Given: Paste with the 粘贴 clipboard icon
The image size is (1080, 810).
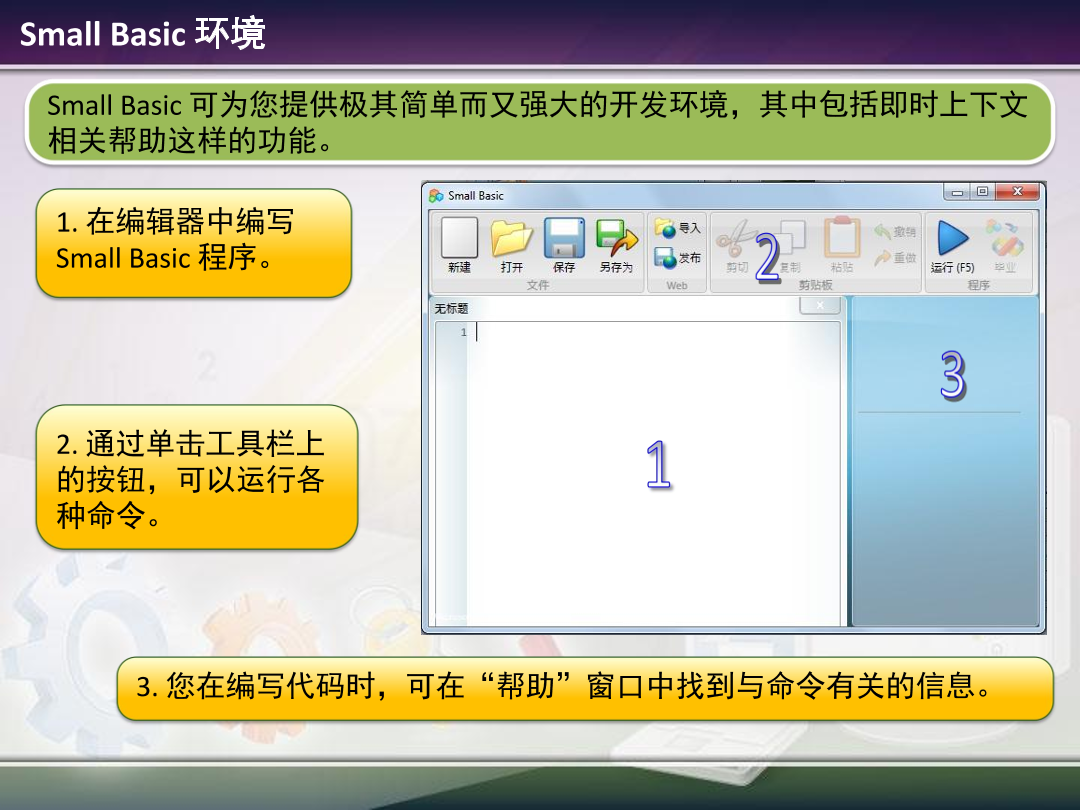Looking at the screenshot, I should click(x=842, y=240).
